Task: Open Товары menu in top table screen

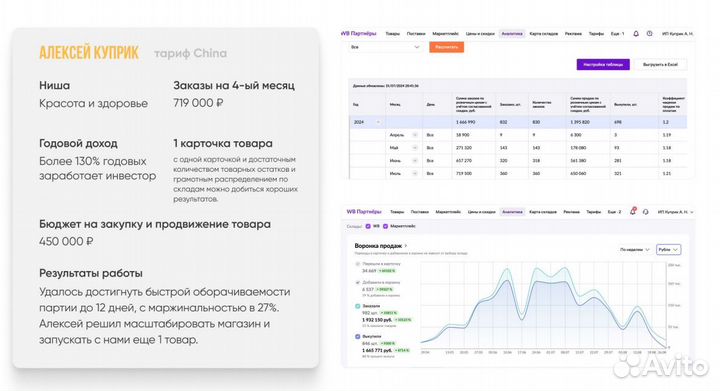Action: [392, 34]
